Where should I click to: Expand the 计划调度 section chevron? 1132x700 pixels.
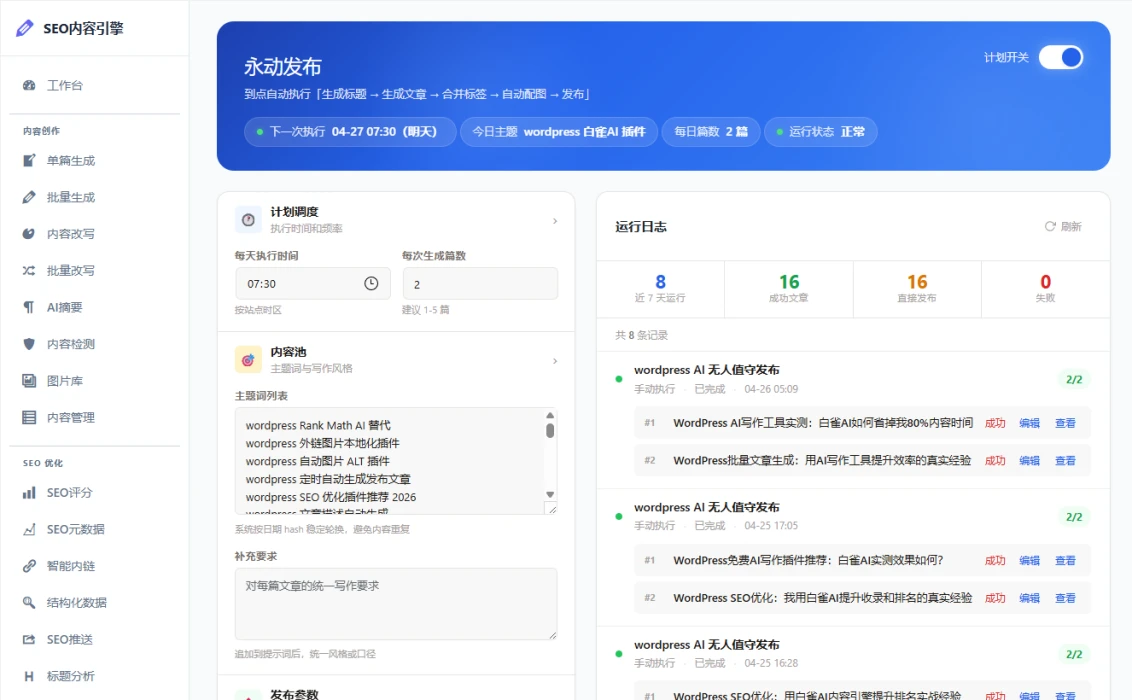[x=555, y=221]
